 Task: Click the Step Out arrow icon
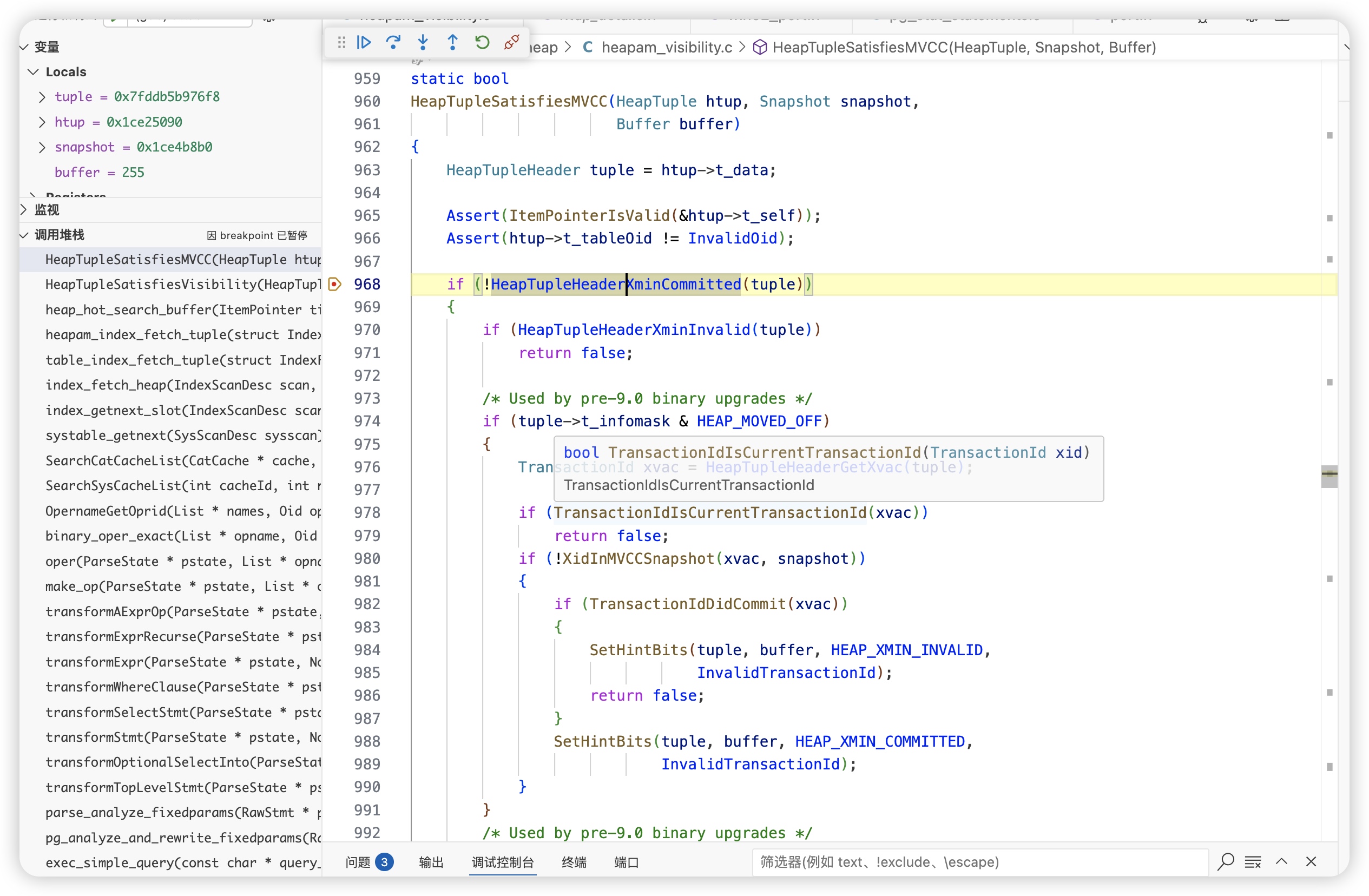coord(453,43)
